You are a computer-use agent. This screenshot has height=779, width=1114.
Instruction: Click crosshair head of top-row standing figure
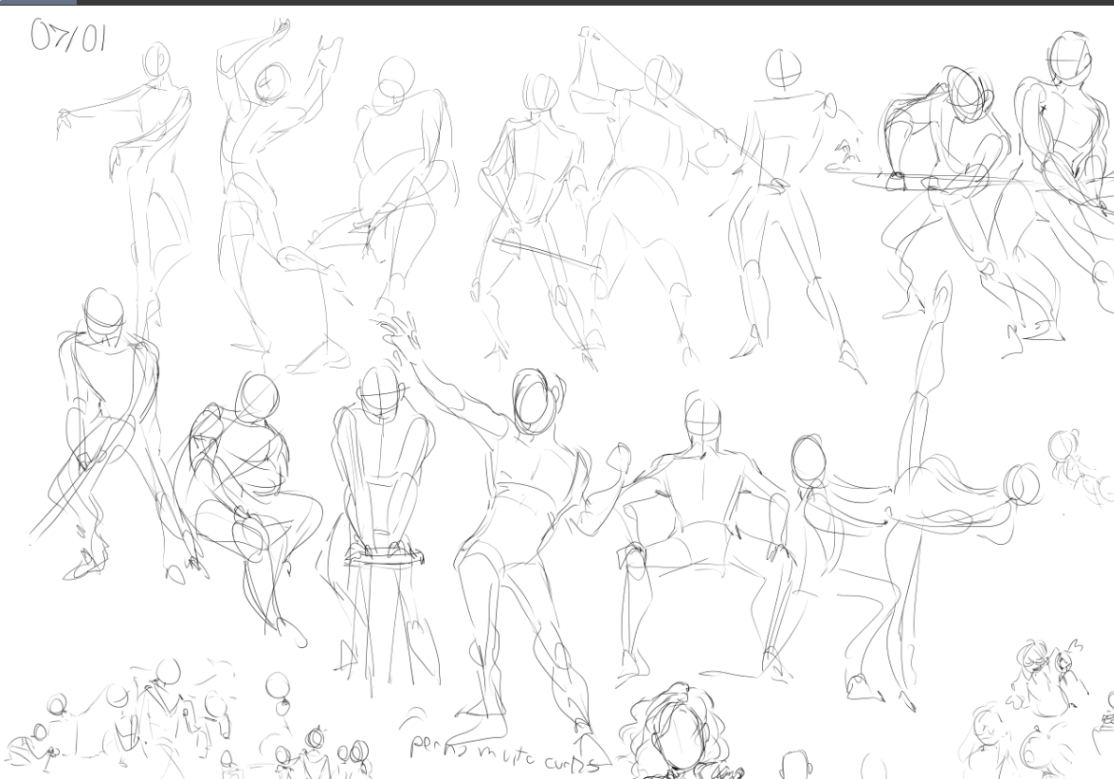tap(782, 69)
